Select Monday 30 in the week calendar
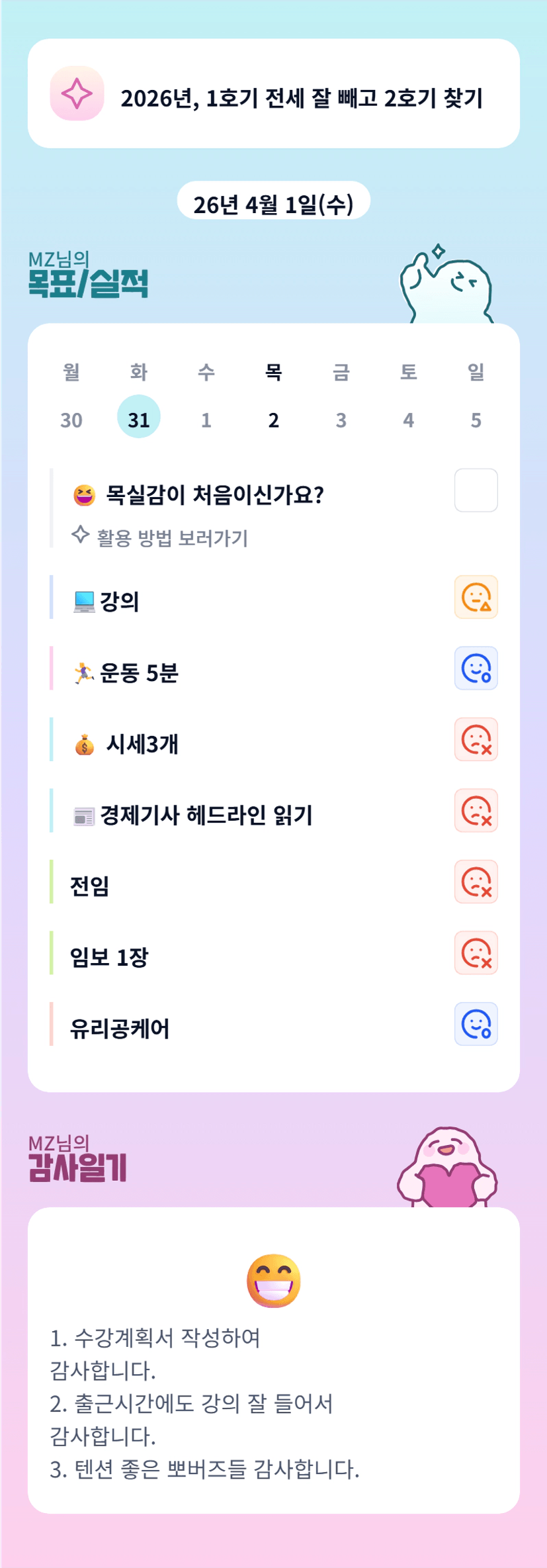 [x=71, y=420]
